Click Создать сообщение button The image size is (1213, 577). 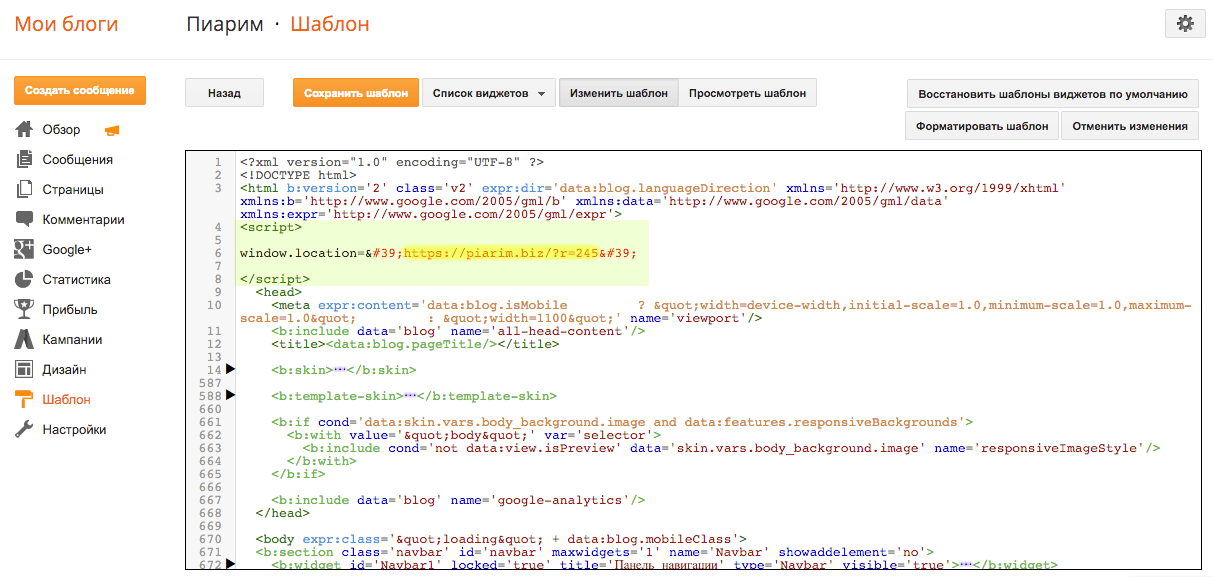[80, 90]
